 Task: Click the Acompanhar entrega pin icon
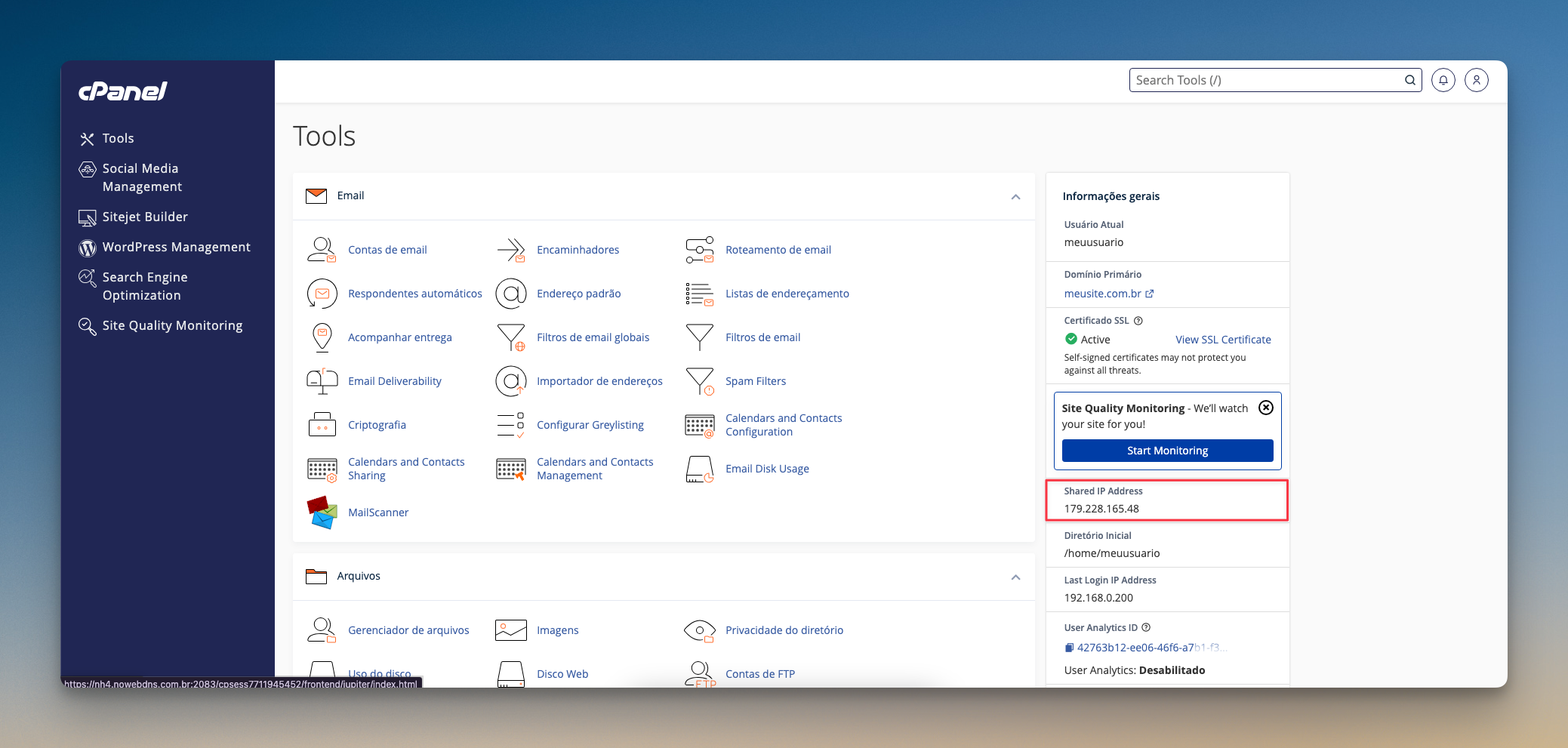322,337
